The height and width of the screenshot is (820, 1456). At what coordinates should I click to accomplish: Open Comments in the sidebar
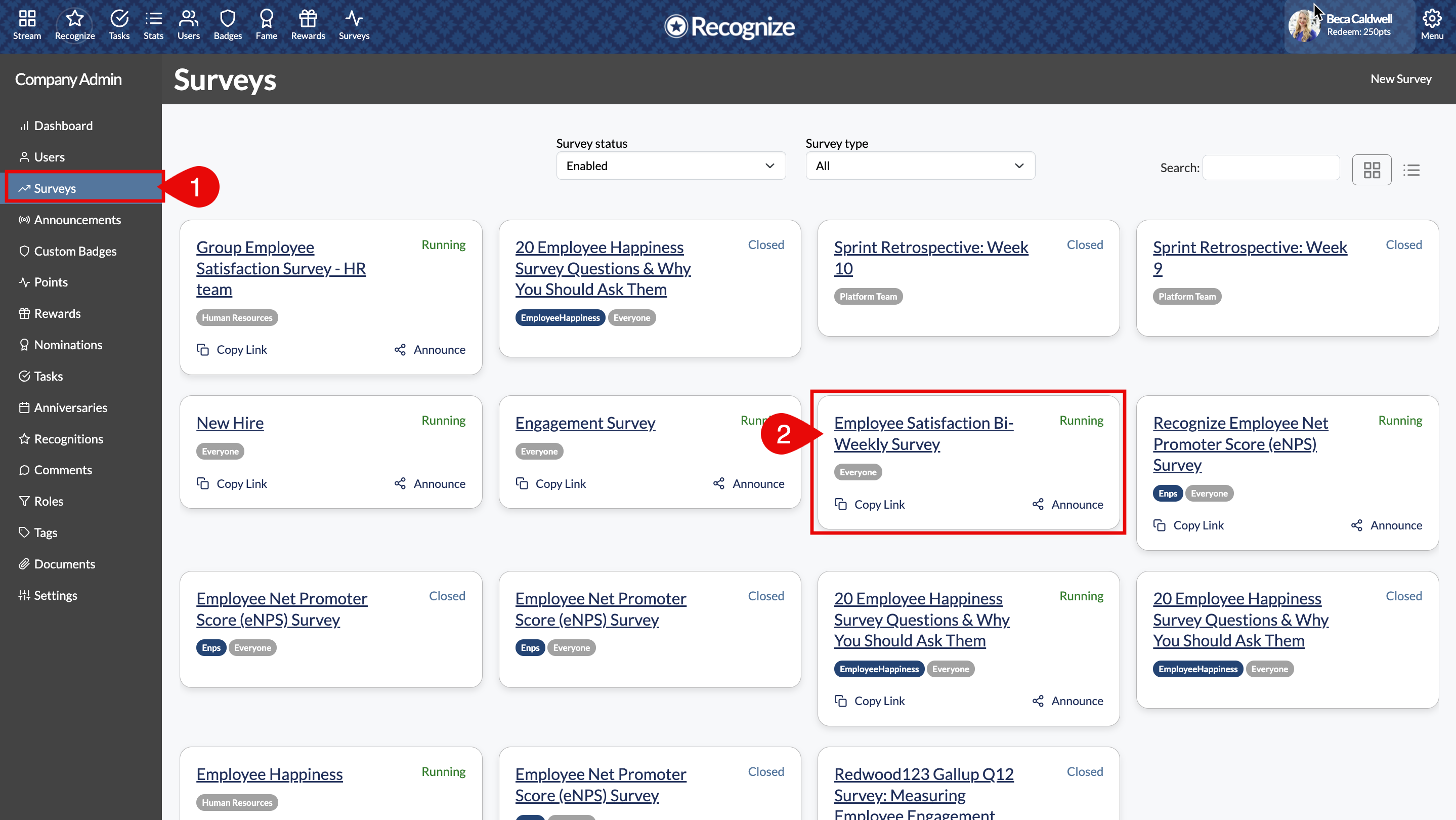[x=63, y=470]
